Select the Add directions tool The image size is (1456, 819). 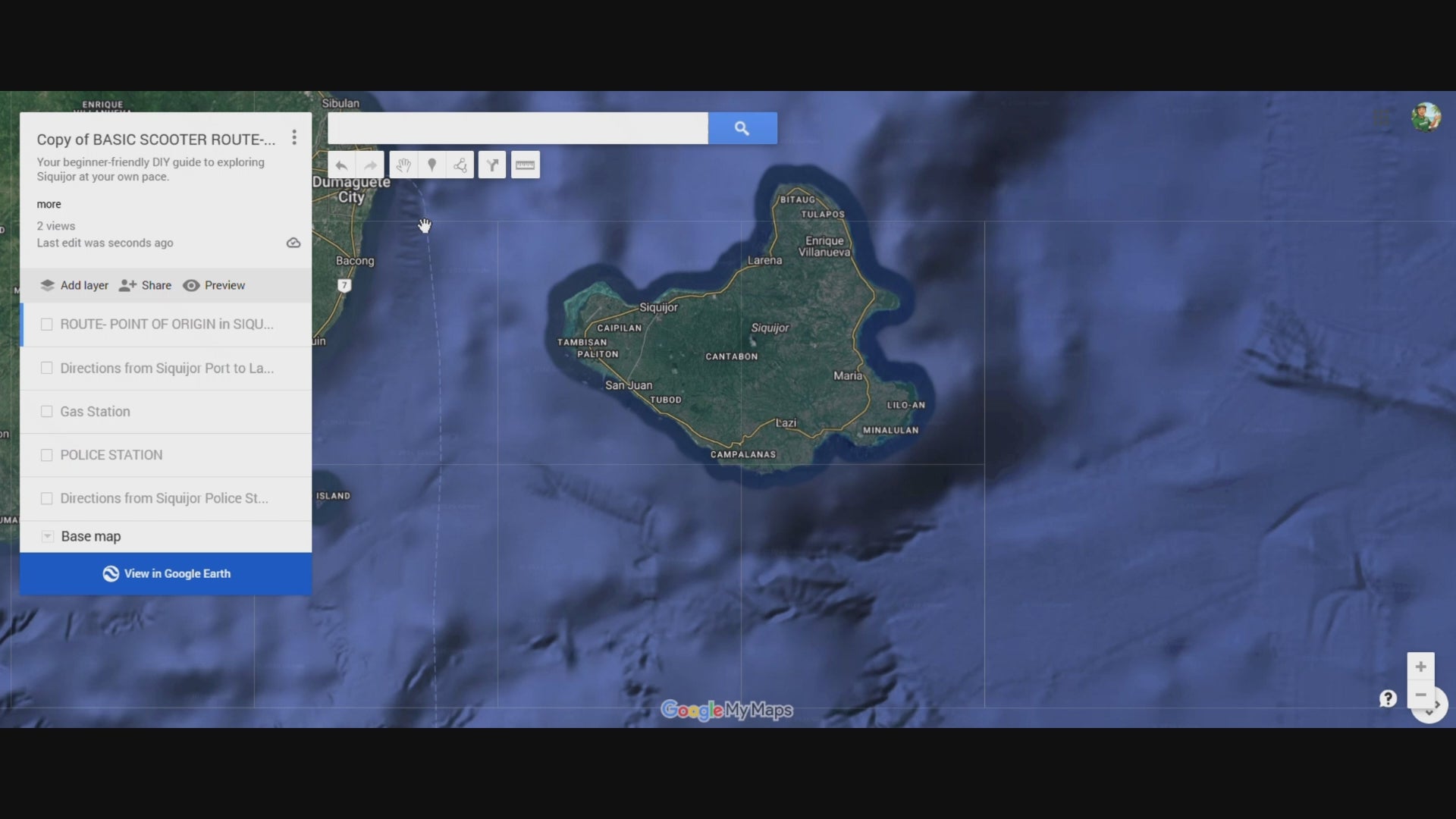point(492,165)
